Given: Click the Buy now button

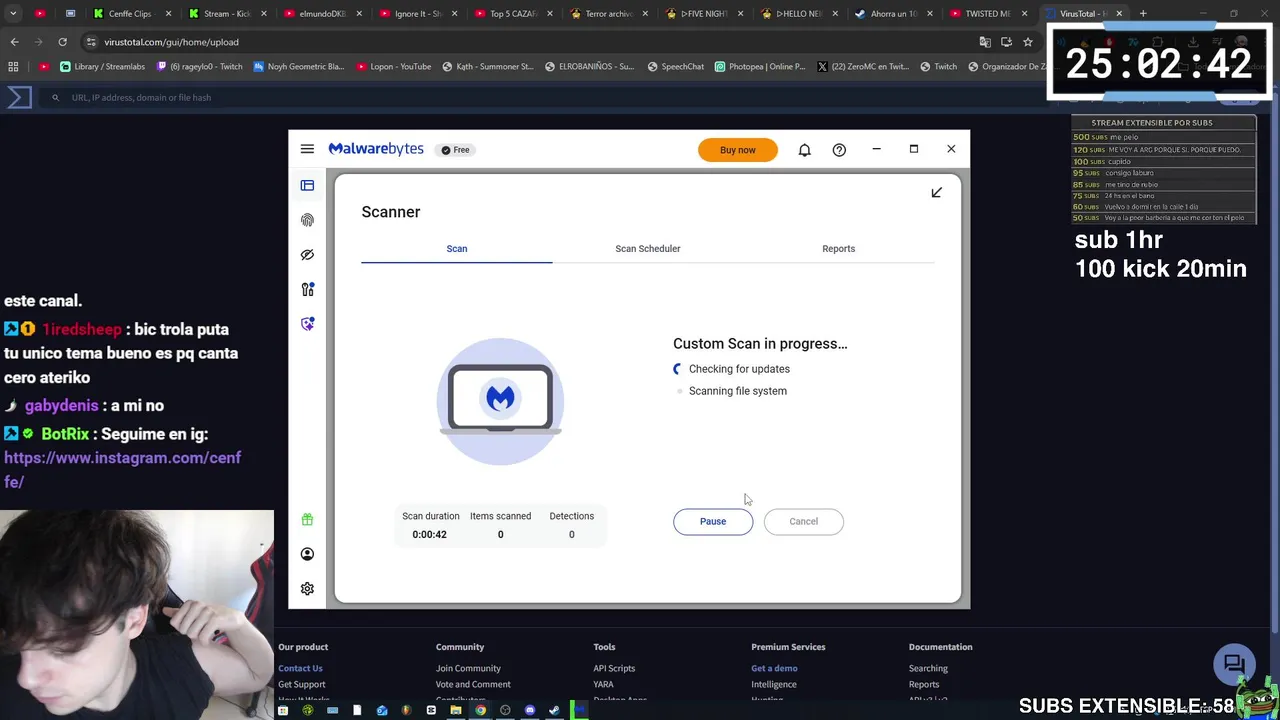Looking at the screenshot, I should tap(737, 150).
